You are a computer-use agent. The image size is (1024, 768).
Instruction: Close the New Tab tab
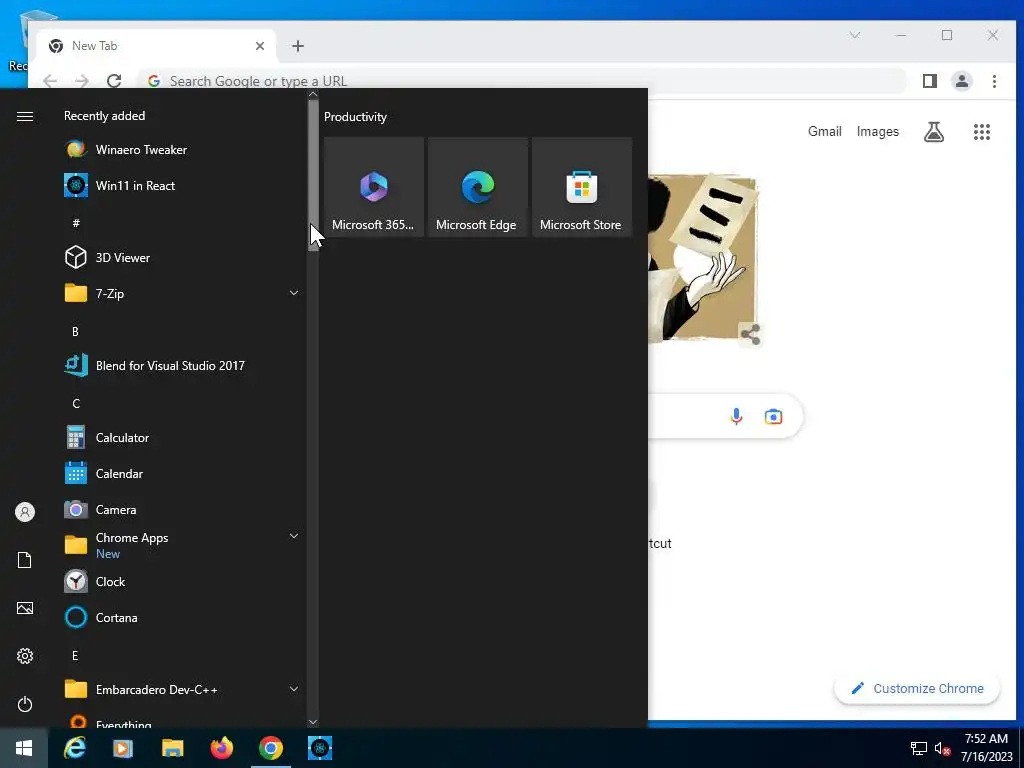[x=260, y=46]
